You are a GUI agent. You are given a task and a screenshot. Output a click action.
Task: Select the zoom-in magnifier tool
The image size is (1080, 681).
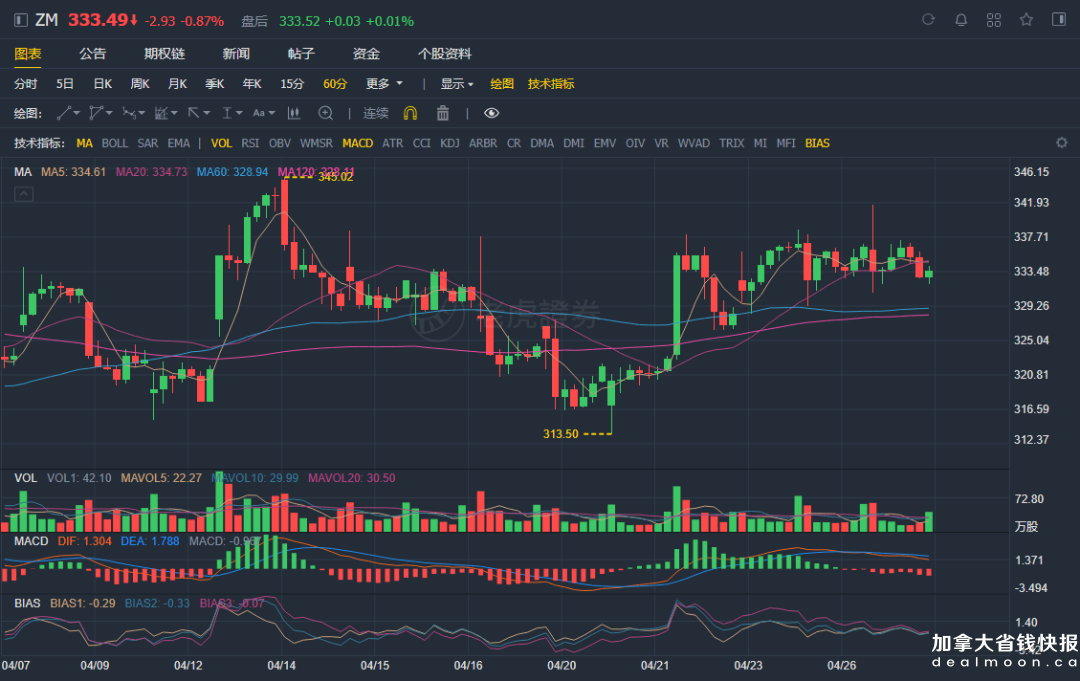click(x=325, y=113)
